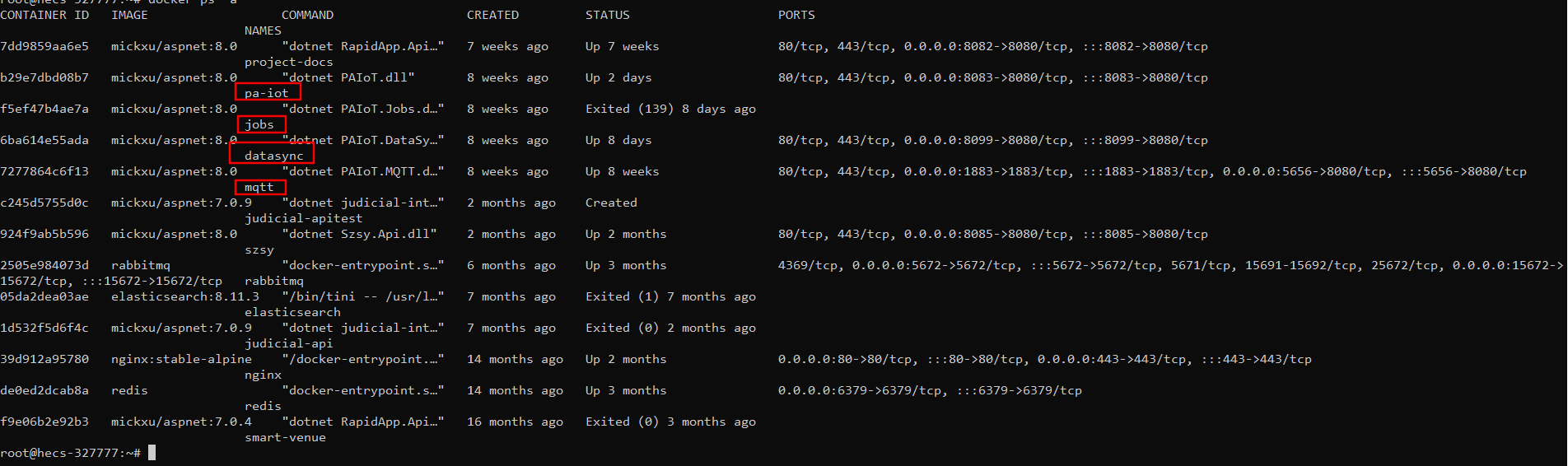
Task: Click container ID 7dd9859aa6e5
Action: (44, 46)
